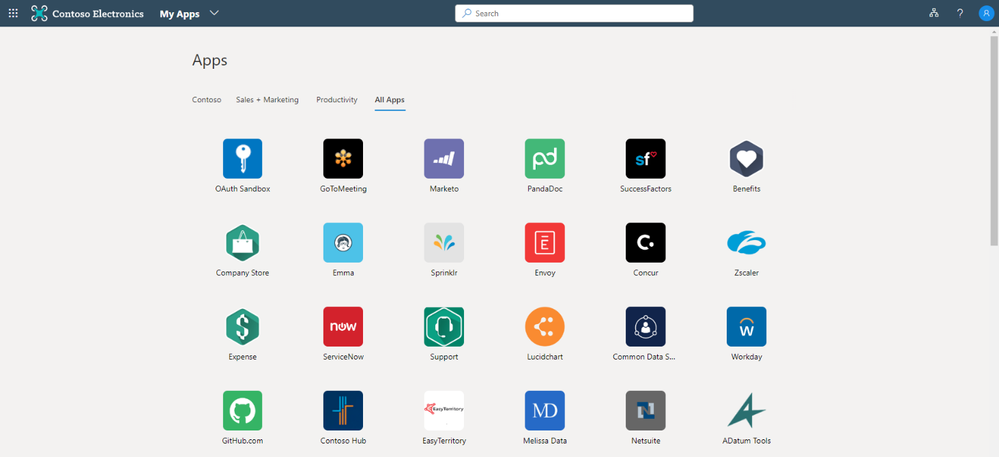999x457 pixels.
Task: Launch the Emma app icon
Action: point(343,243)
